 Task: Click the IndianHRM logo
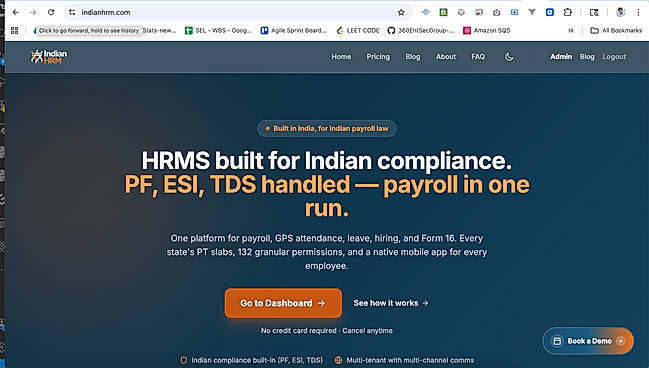click(49, 57)
